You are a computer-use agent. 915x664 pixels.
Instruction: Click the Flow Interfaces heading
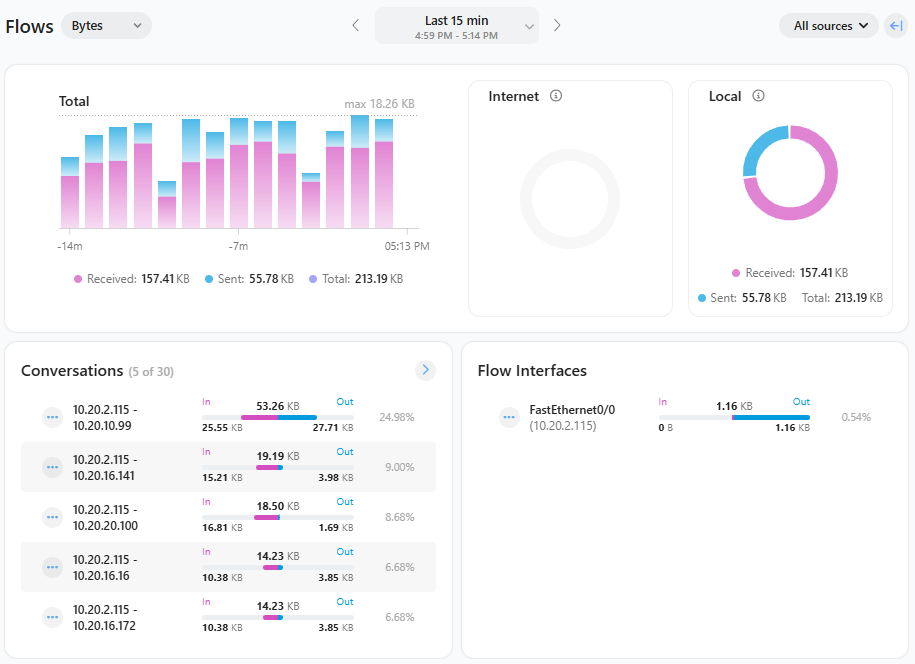(x=532, y=371)
